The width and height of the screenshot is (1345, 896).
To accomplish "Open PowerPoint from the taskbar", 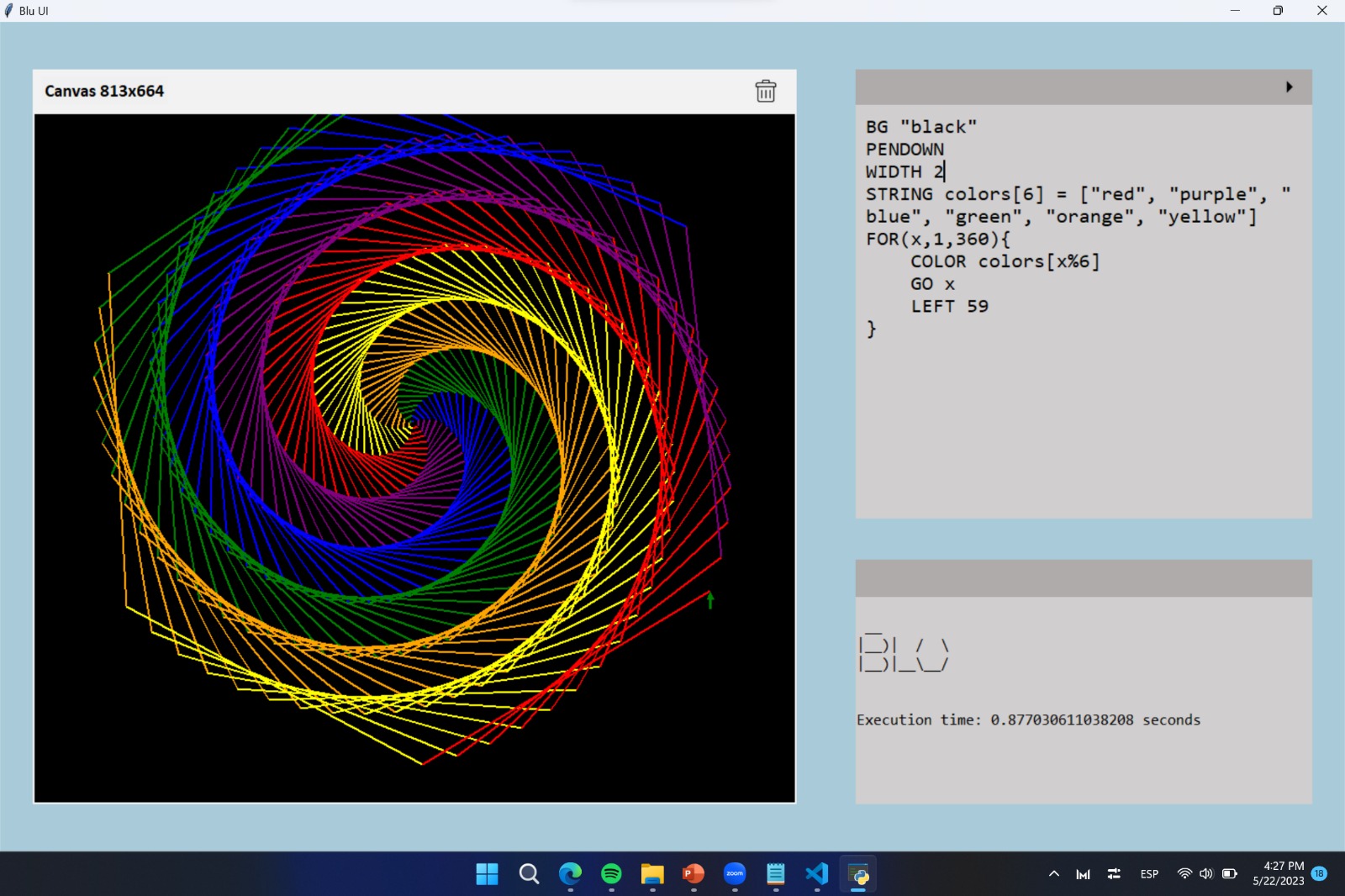I will click(694, 874).
